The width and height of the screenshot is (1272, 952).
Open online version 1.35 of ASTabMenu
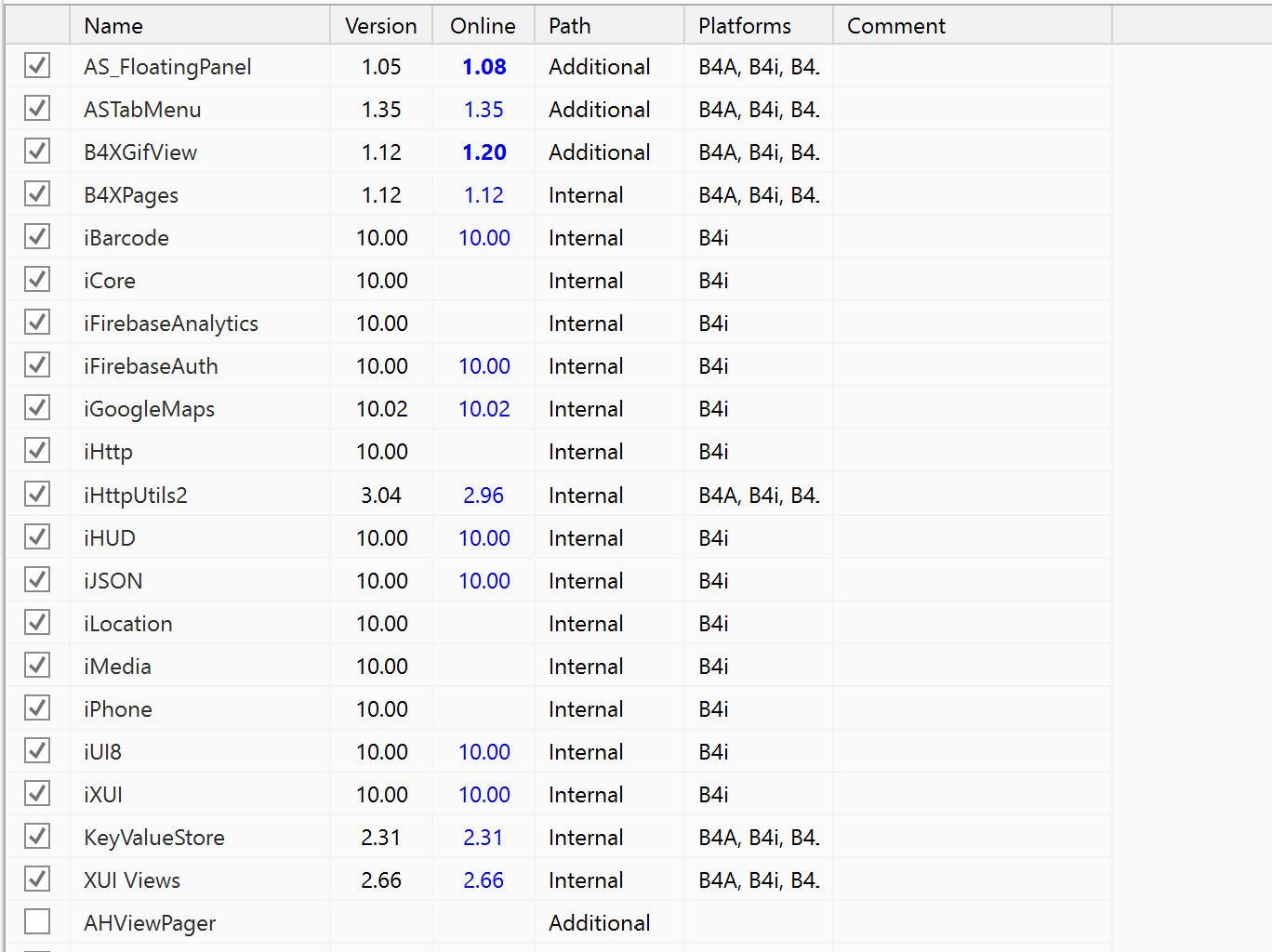point(484,110)
